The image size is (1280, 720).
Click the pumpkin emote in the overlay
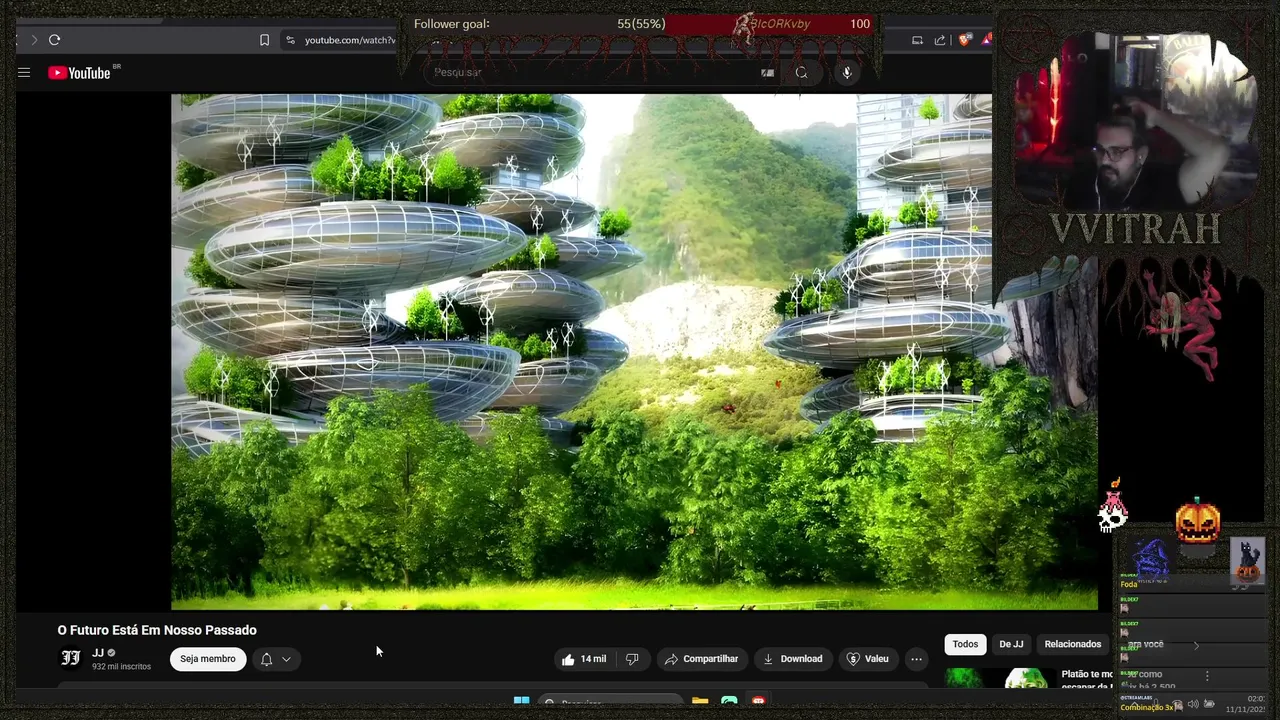1198,521
